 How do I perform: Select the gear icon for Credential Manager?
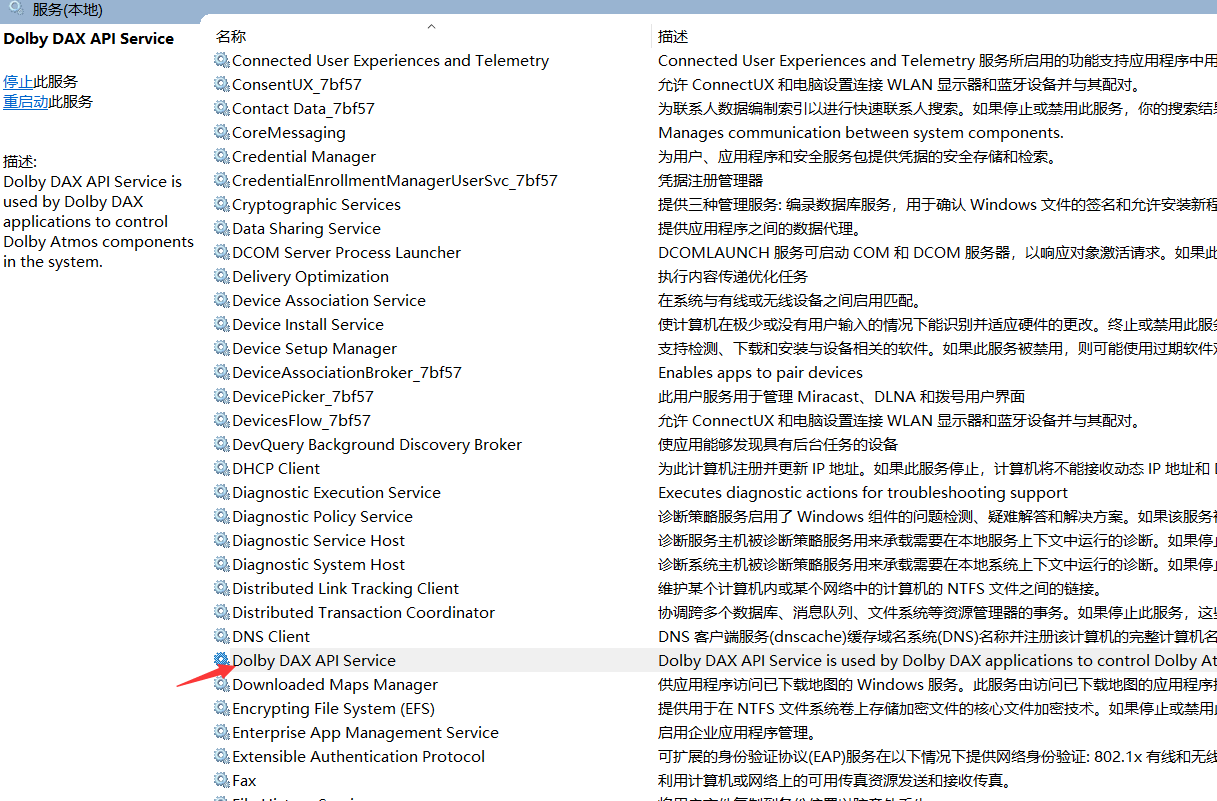point(222,156)
